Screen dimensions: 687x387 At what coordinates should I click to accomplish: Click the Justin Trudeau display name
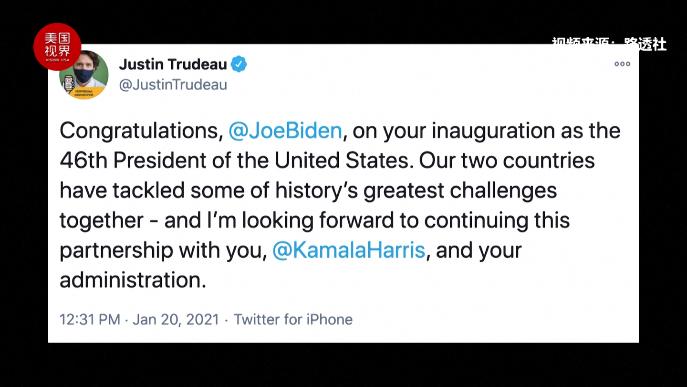(x=173, y=64)
